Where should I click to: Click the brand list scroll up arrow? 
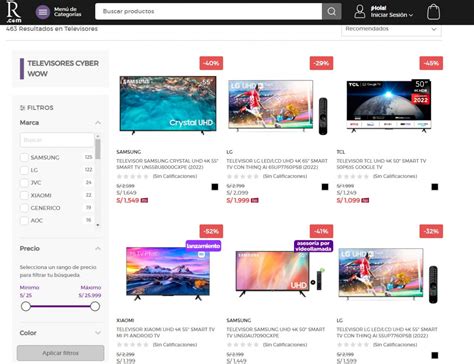(x=98, y=136)
